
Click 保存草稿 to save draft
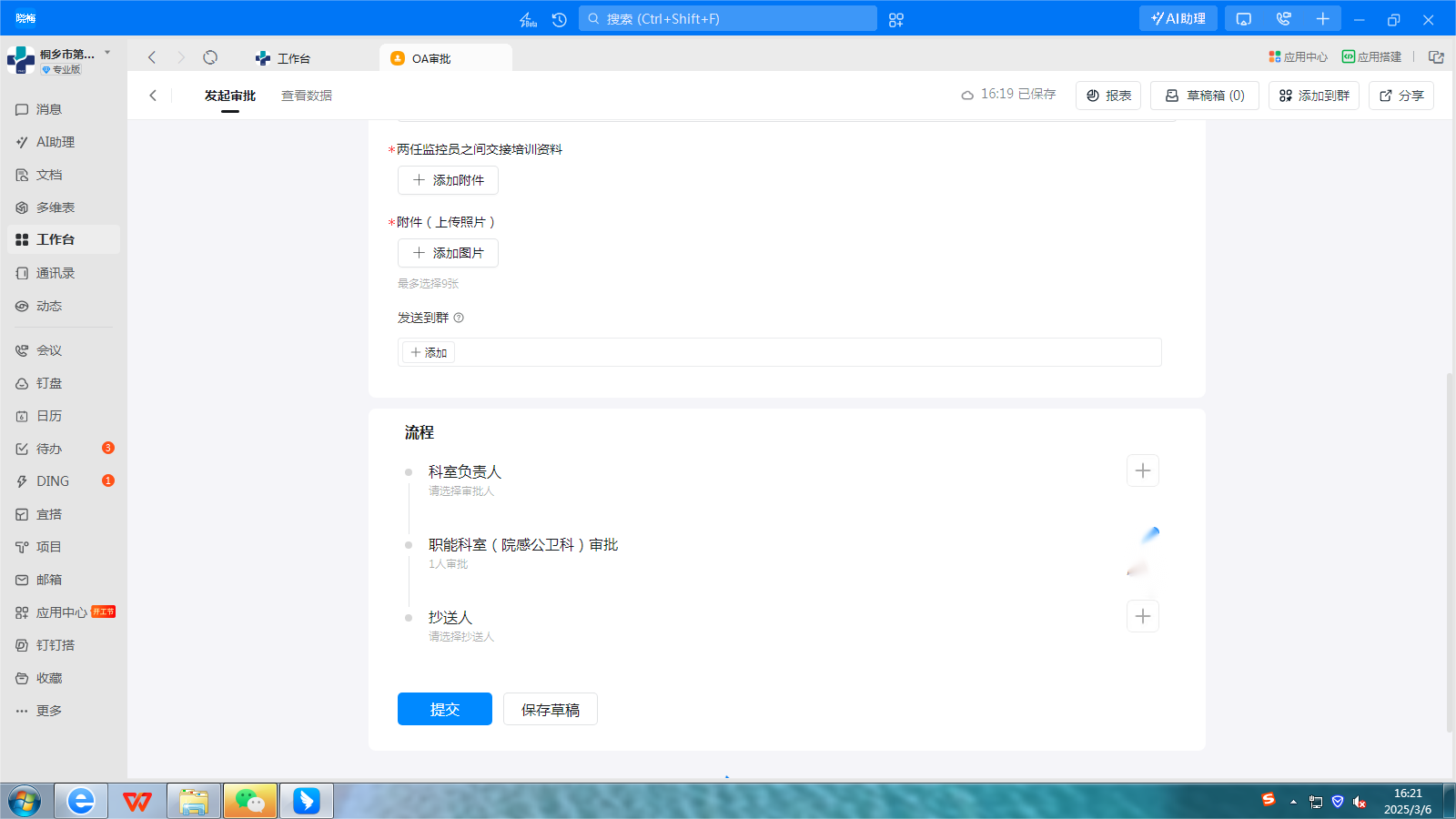coord(550,709)
